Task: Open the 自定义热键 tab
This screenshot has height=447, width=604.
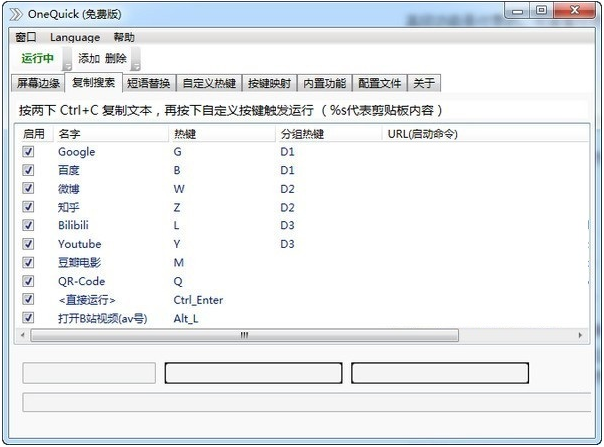Action: pyautogui.click(x=210, y=83)
